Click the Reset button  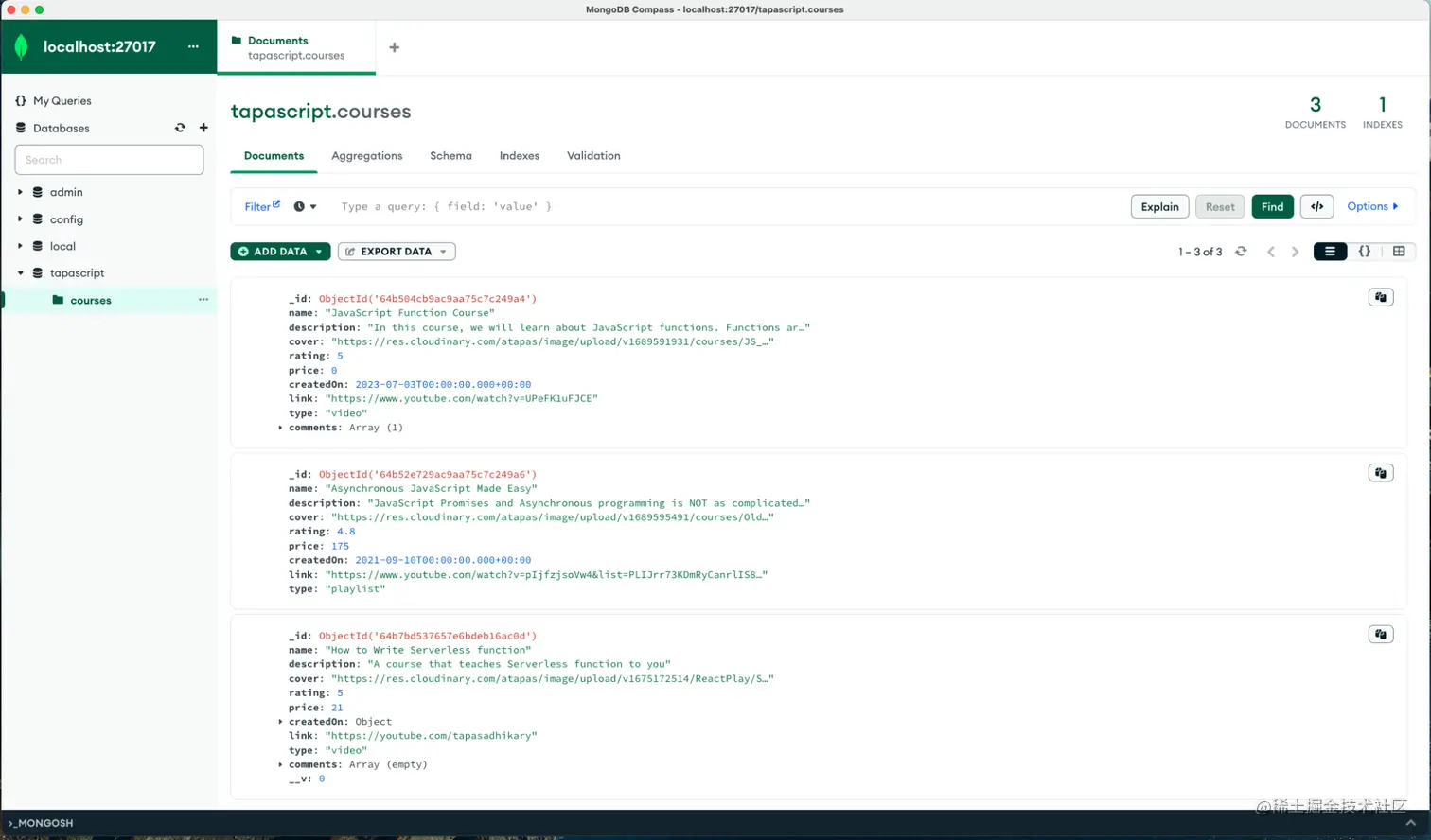point(1220,206)
